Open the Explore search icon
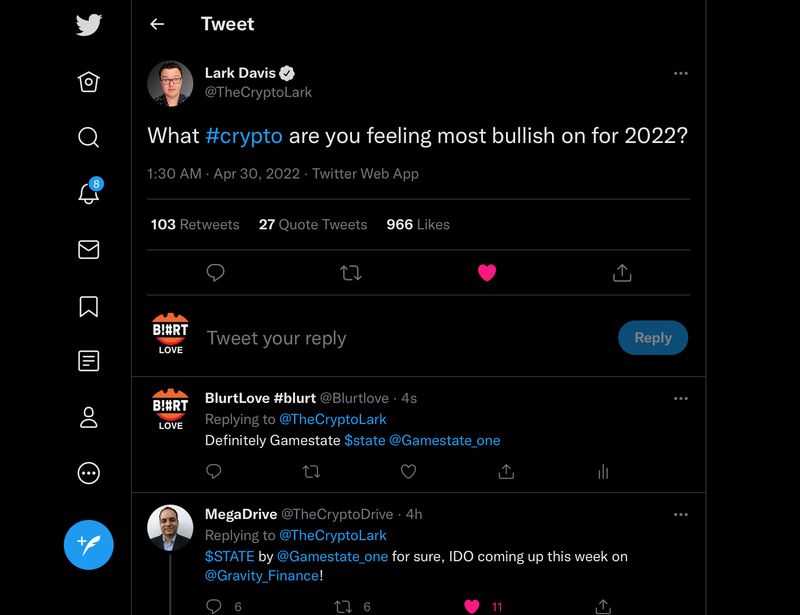 [x=89, y=137]
